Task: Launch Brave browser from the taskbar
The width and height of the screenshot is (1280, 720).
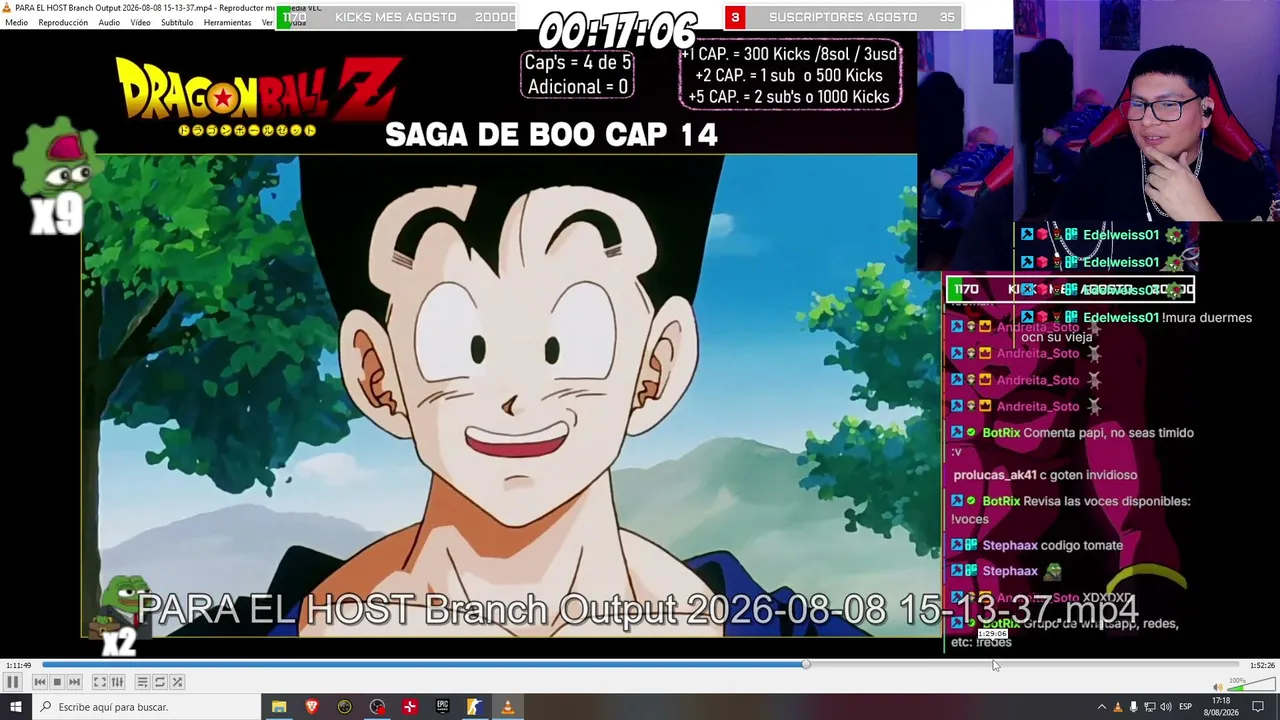Action: (x=312, y=707)
